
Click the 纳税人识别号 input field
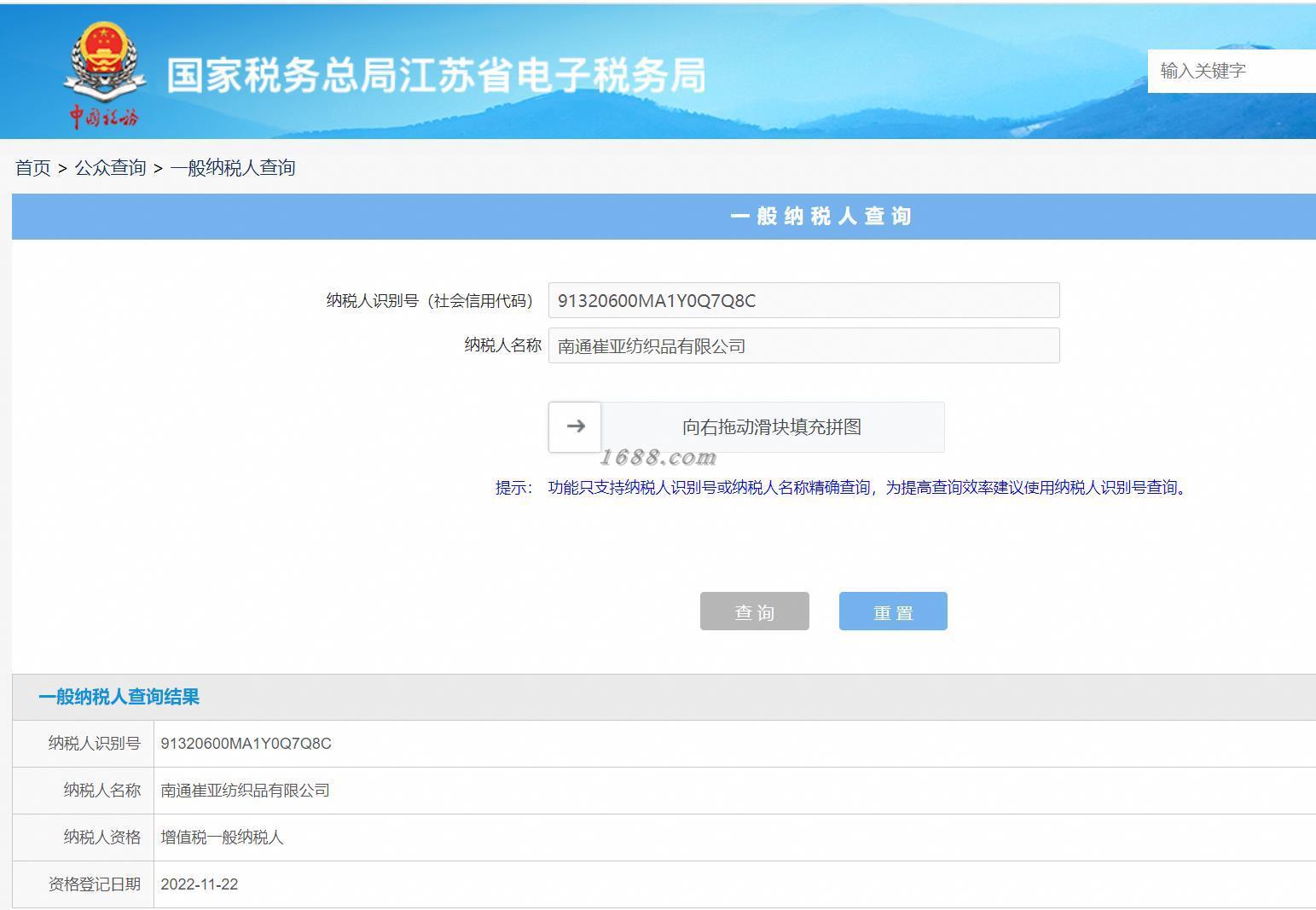pyautogui.click(x=803, y=300)
